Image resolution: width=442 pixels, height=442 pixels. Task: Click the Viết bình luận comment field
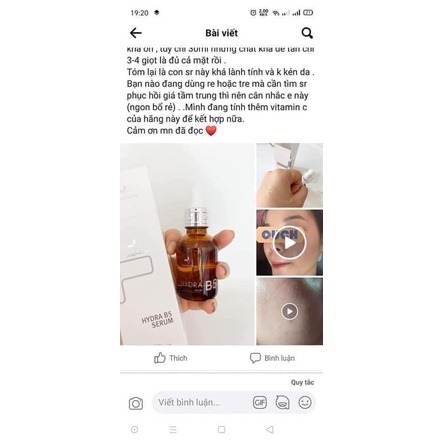pyautogui.click(x=200, y=403)
